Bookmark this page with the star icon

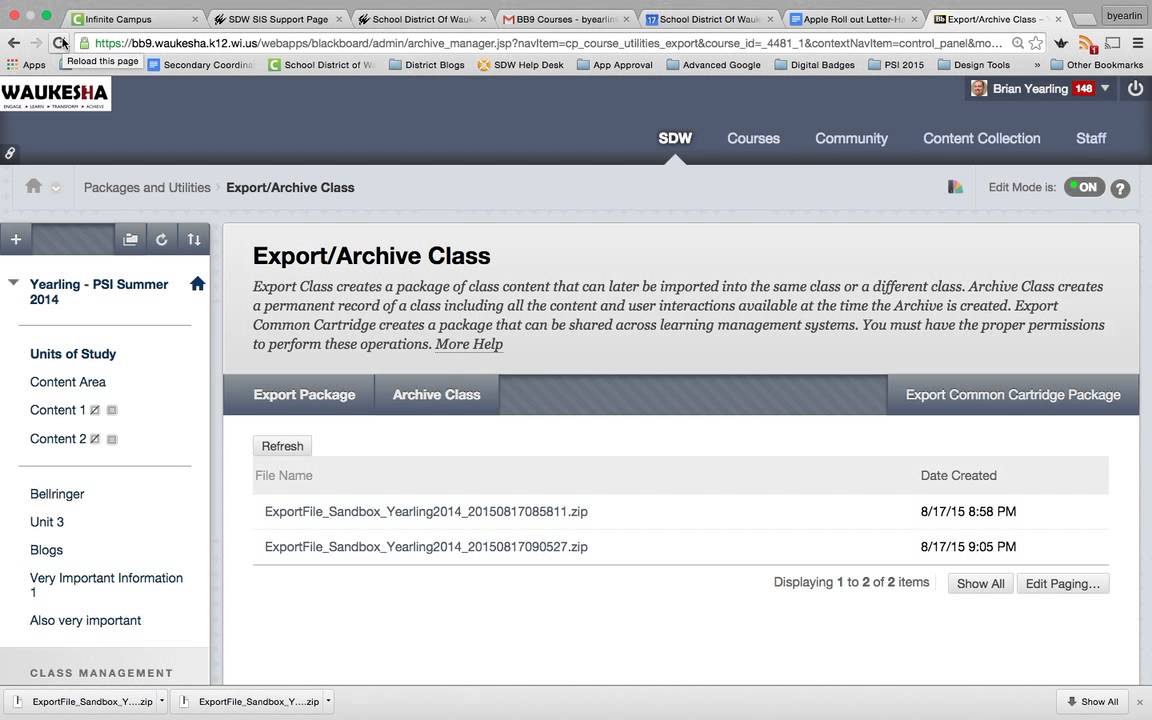click(1036, 43)
